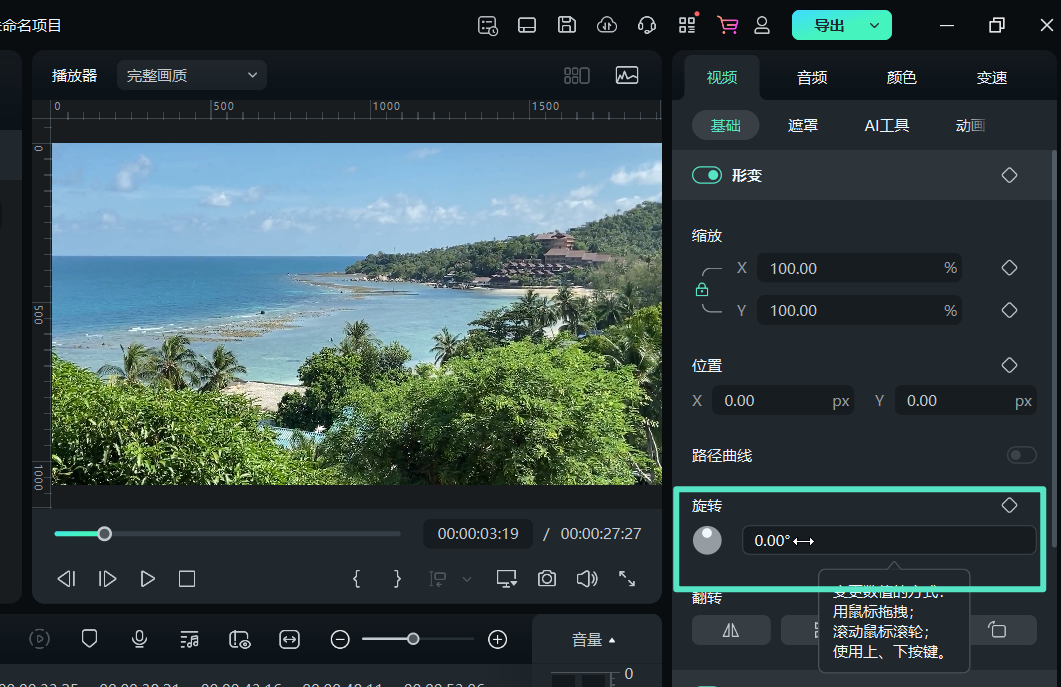Enable the 路径曲线 toggle
The image size is (1061, 687).
tap(1021, 455)
